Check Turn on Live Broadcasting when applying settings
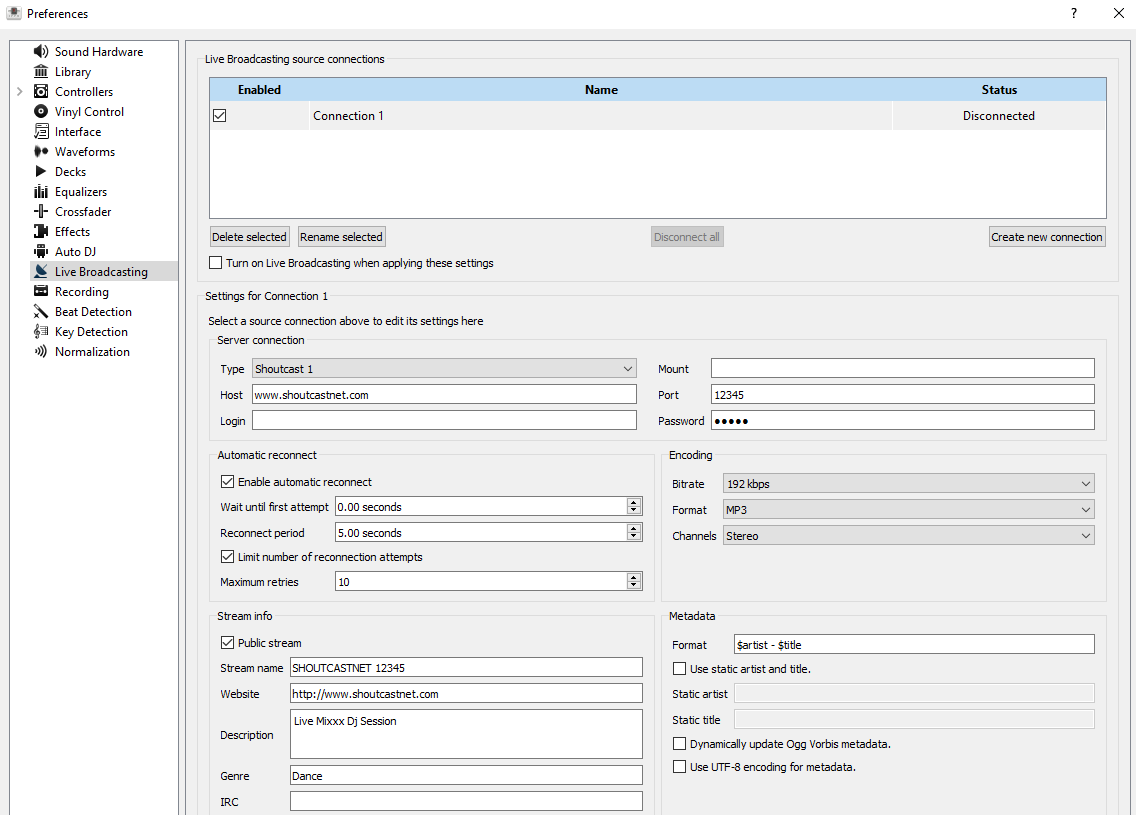Screen dimensions: 1136x815 pos(215,262)
